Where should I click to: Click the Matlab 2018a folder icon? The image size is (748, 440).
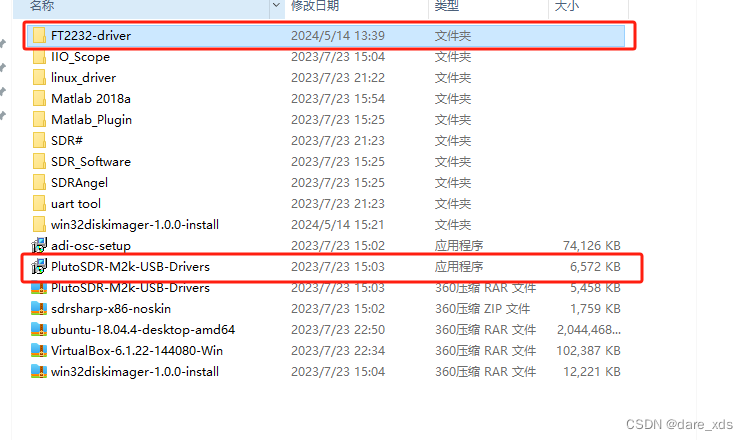[x=39, y=99]
